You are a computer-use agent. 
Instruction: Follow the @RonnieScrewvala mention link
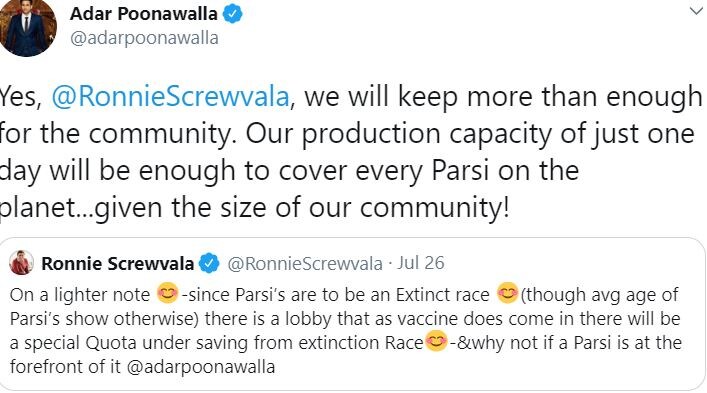[x=170, y=96]
